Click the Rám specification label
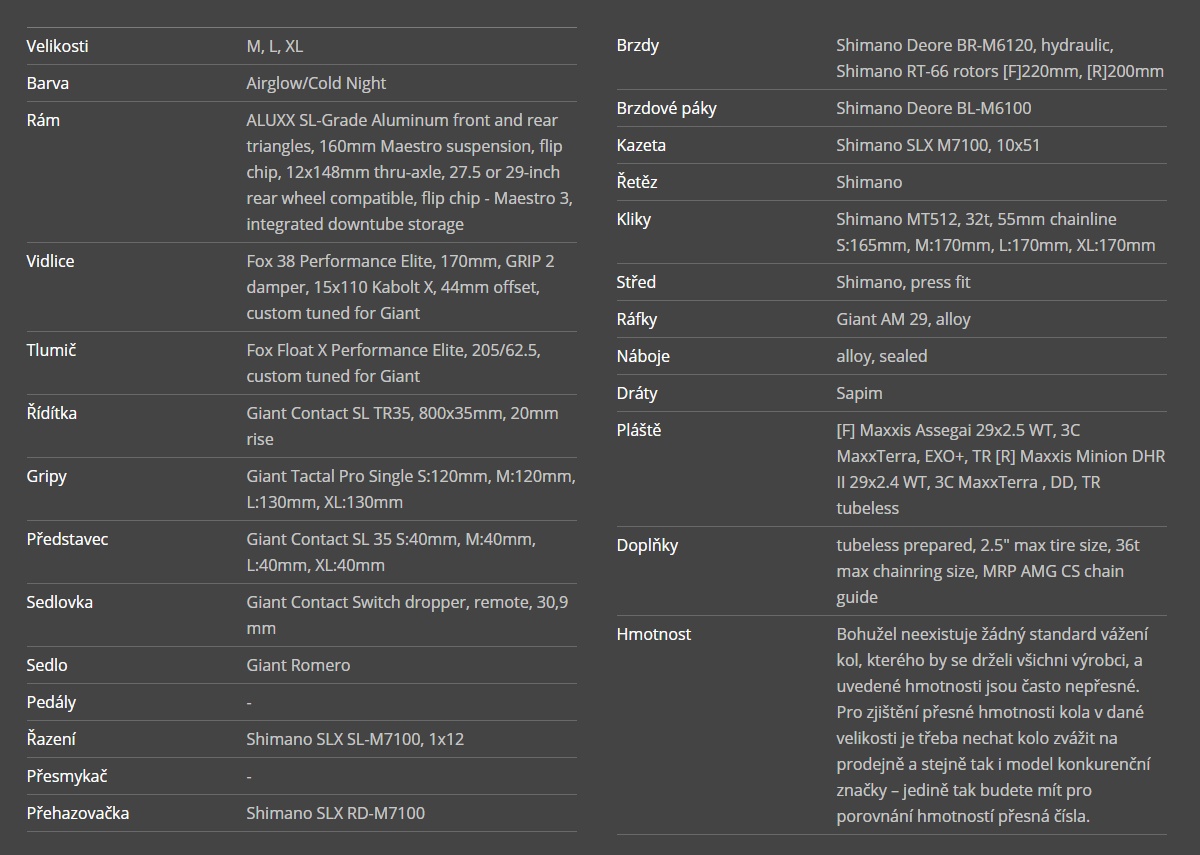 tap(43, 120)
